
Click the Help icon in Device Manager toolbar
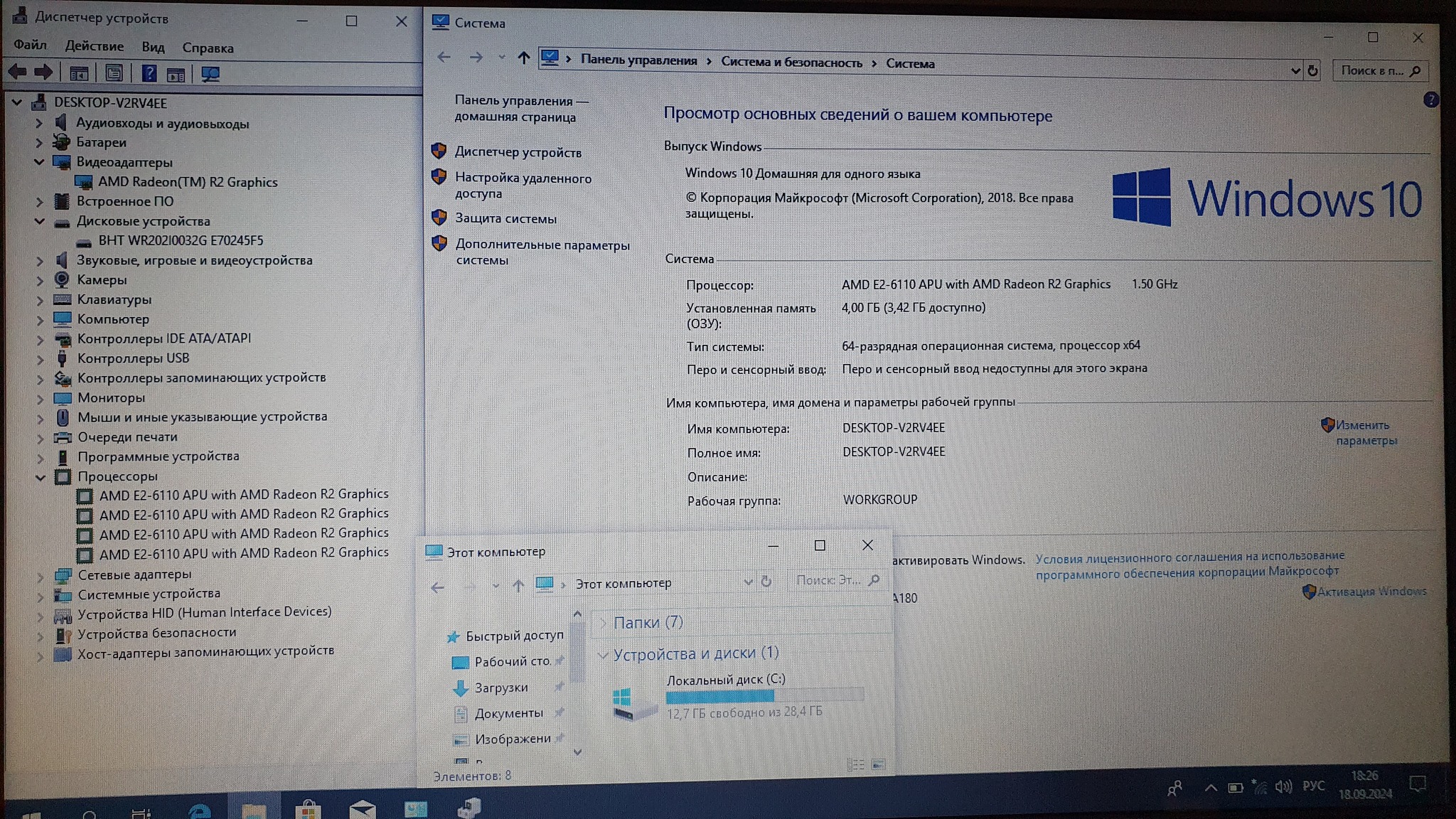(x=149, y=73)
